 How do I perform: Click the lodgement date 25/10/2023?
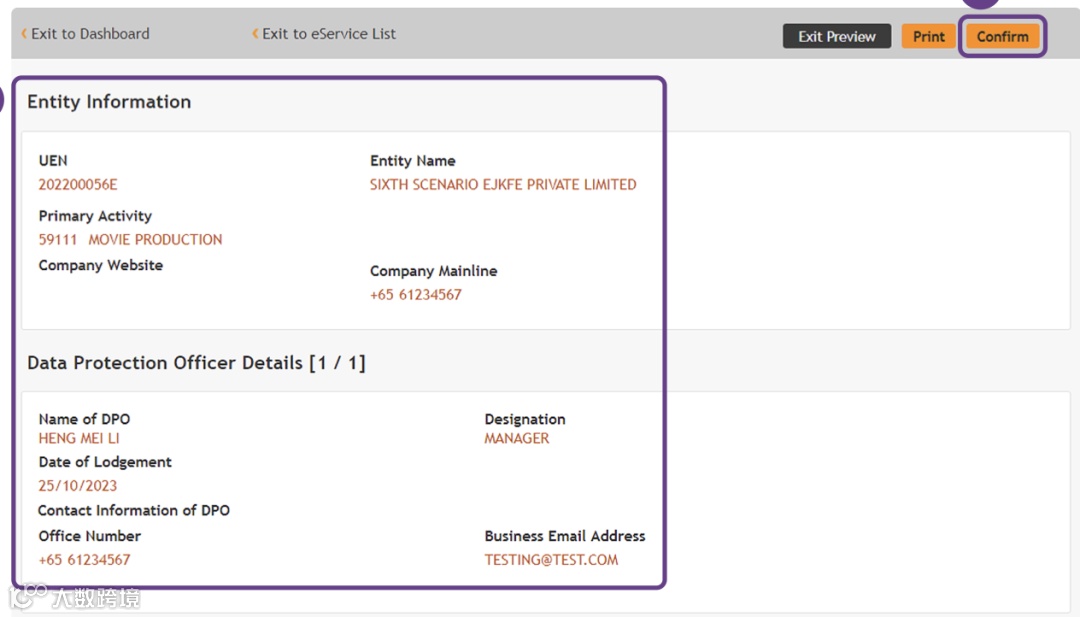point(78,486)
